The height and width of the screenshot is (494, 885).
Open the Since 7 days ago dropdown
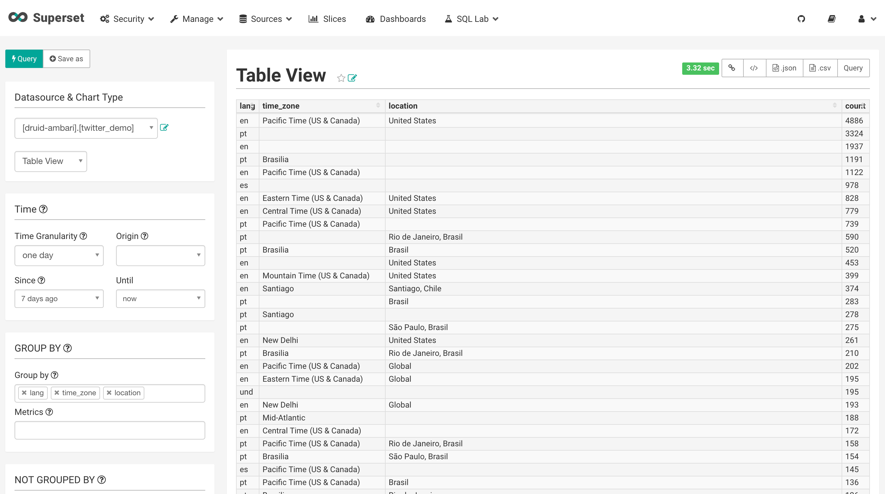point(59,299)
